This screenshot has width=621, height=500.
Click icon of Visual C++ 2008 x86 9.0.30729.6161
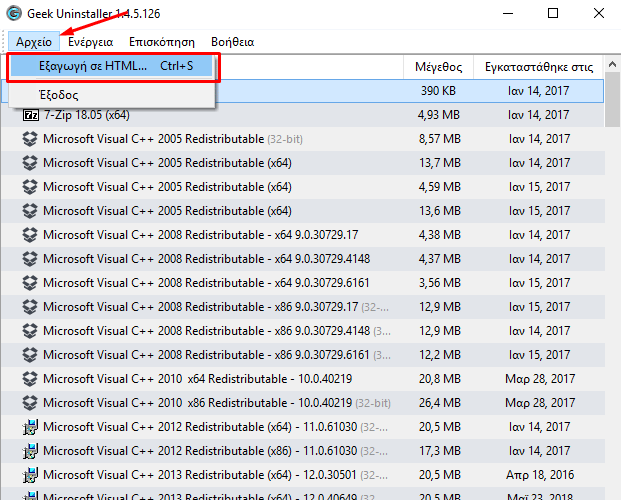30,355
